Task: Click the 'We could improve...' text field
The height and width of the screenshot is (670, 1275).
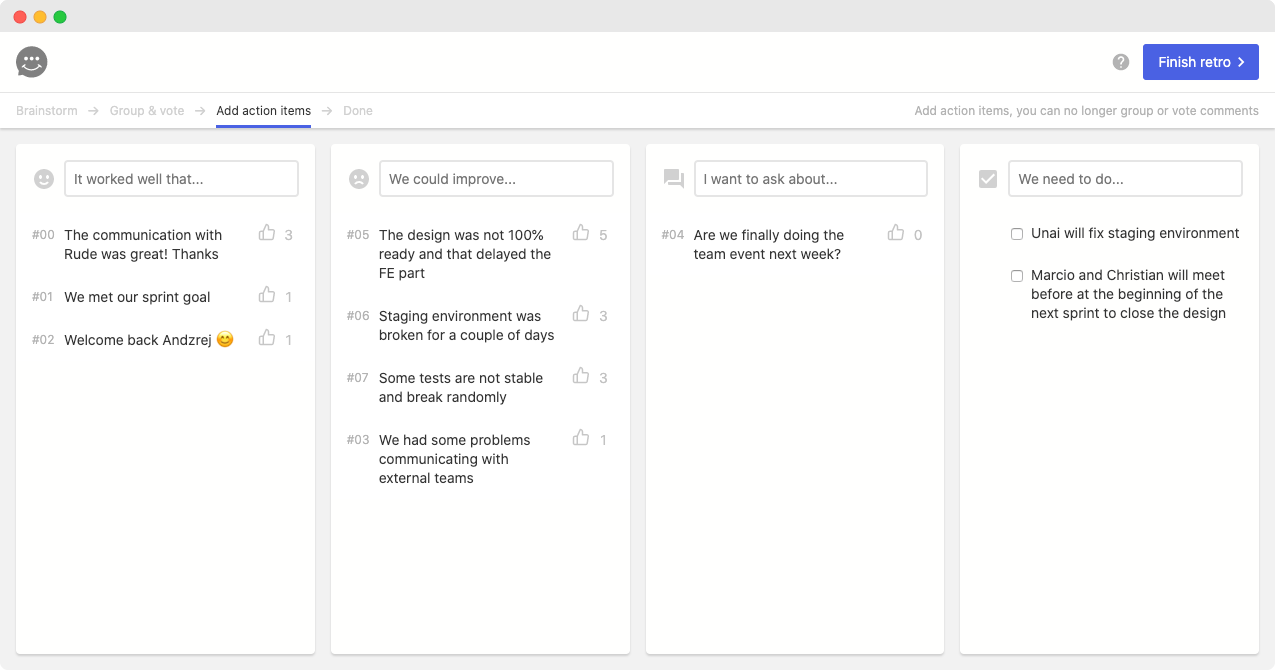Action: click(x=496, y=179)
